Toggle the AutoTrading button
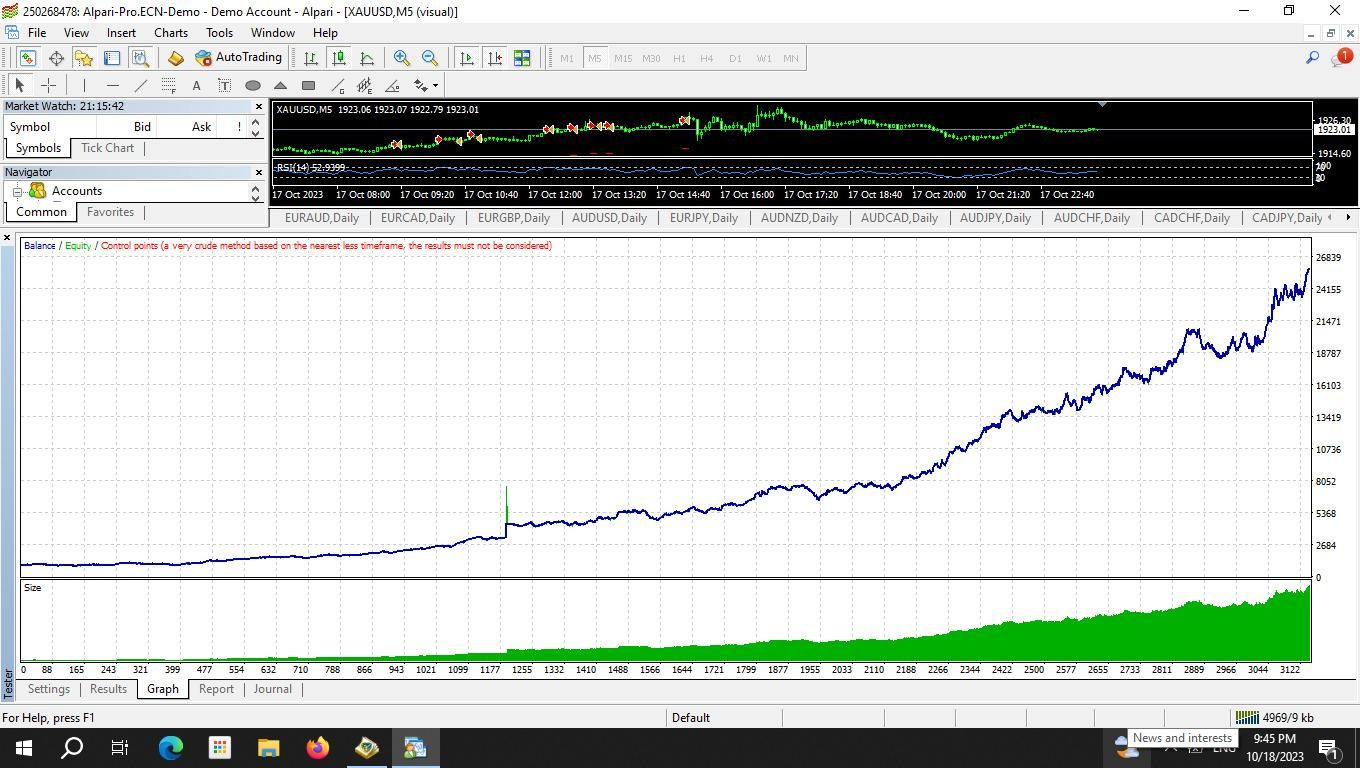This screenshot has height=768, width=1360. pos(238,58)
